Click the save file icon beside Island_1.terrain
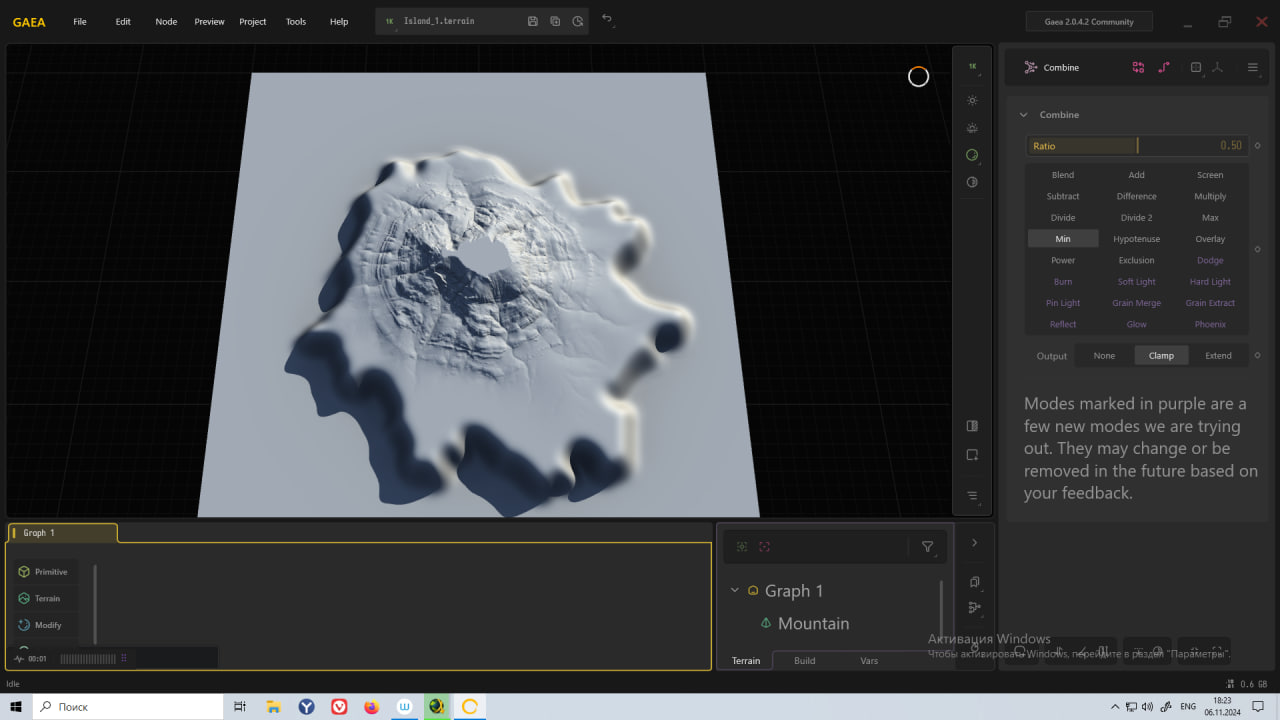 (x=532, y=21)
